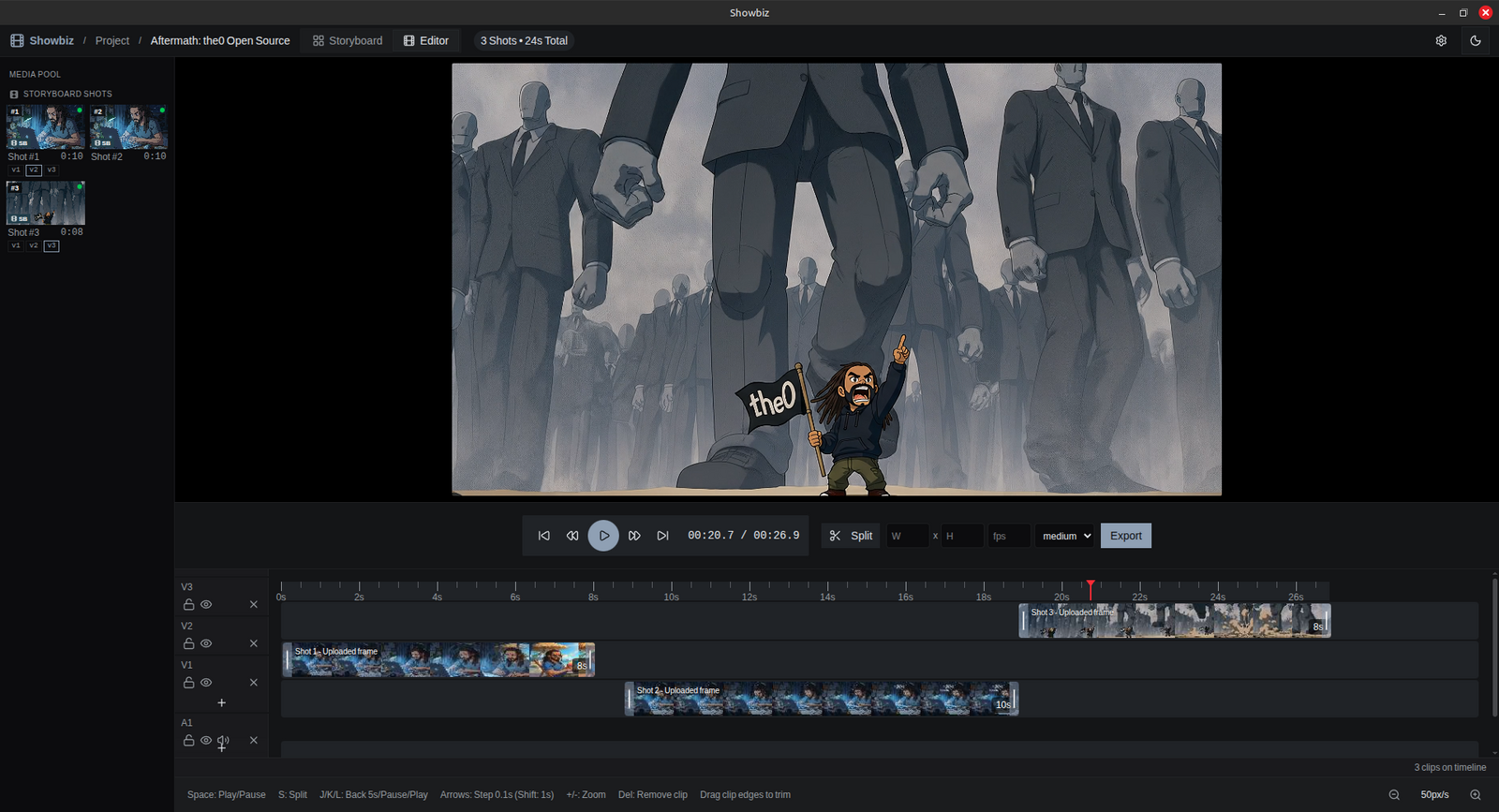
Task: Choose version v2 of Shot #1
Action: pos(34,170)
